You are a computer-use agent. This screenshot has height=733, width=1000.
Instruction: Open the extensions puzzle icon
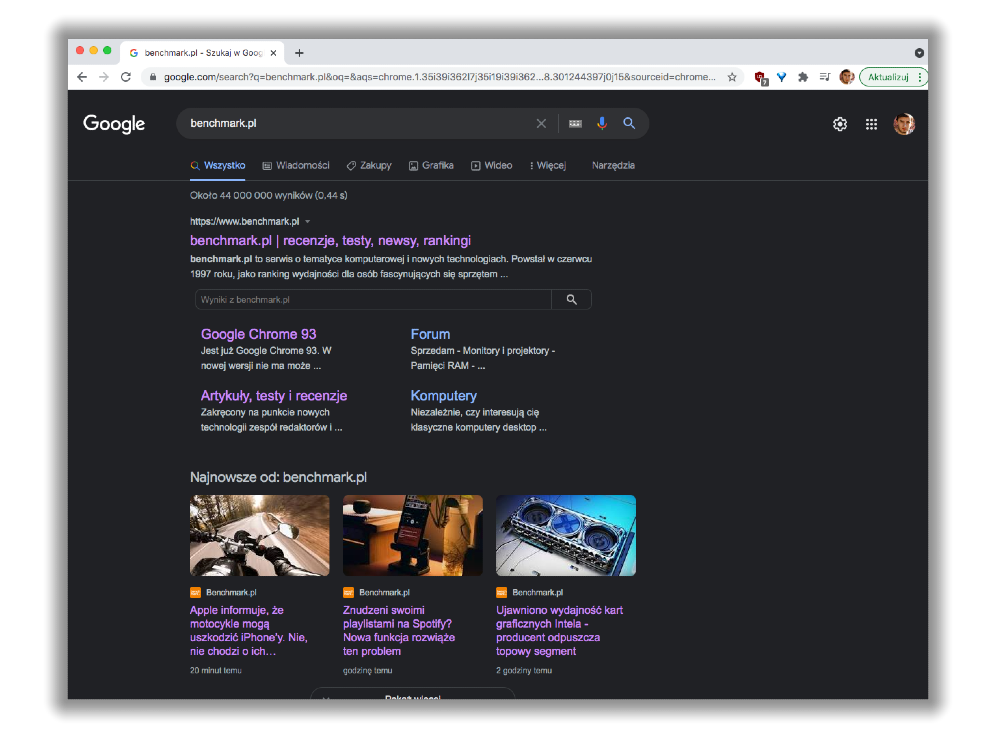tap(803, 77)
